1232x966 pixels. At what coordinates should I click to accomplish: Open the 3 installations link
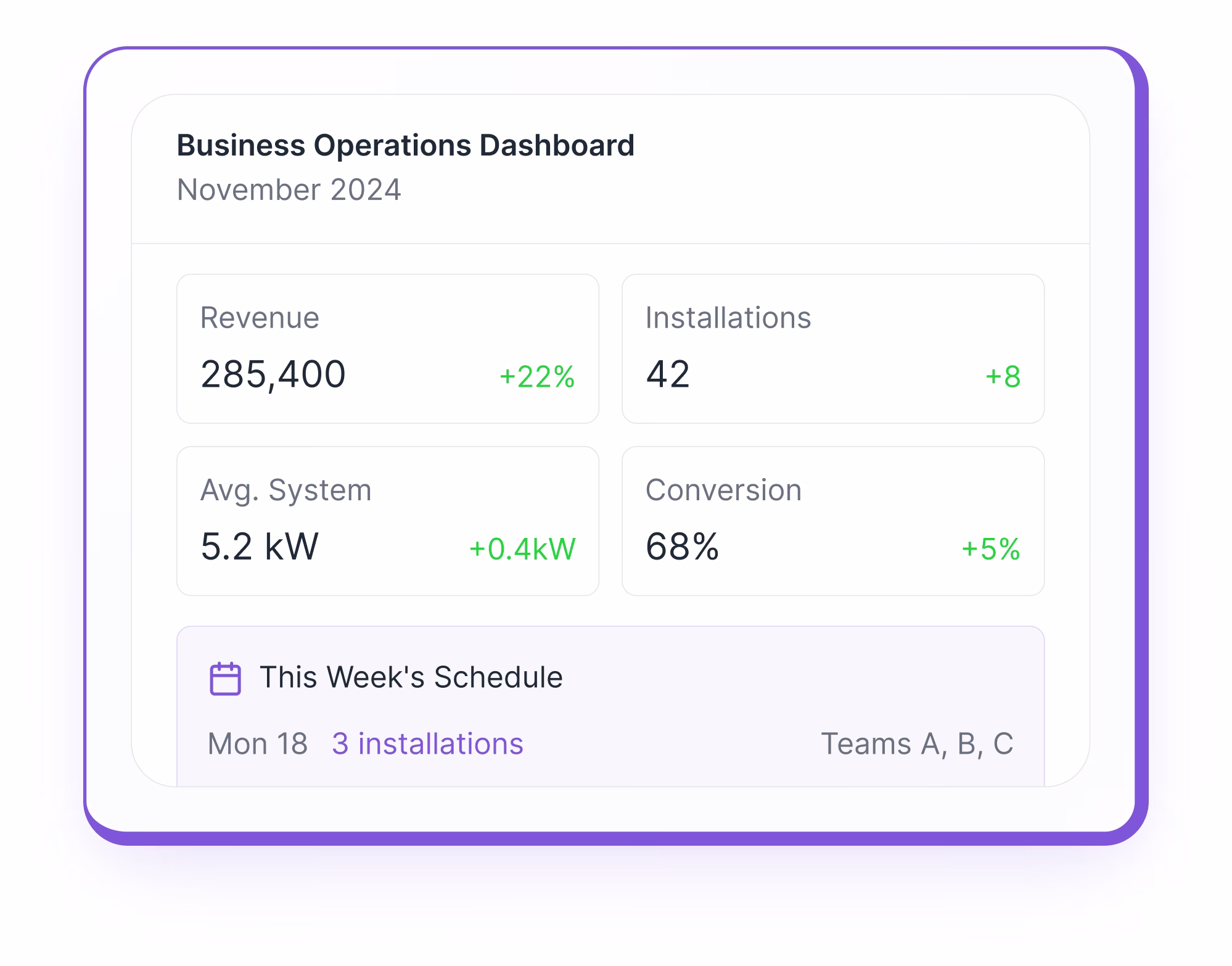tap(427, 743)
